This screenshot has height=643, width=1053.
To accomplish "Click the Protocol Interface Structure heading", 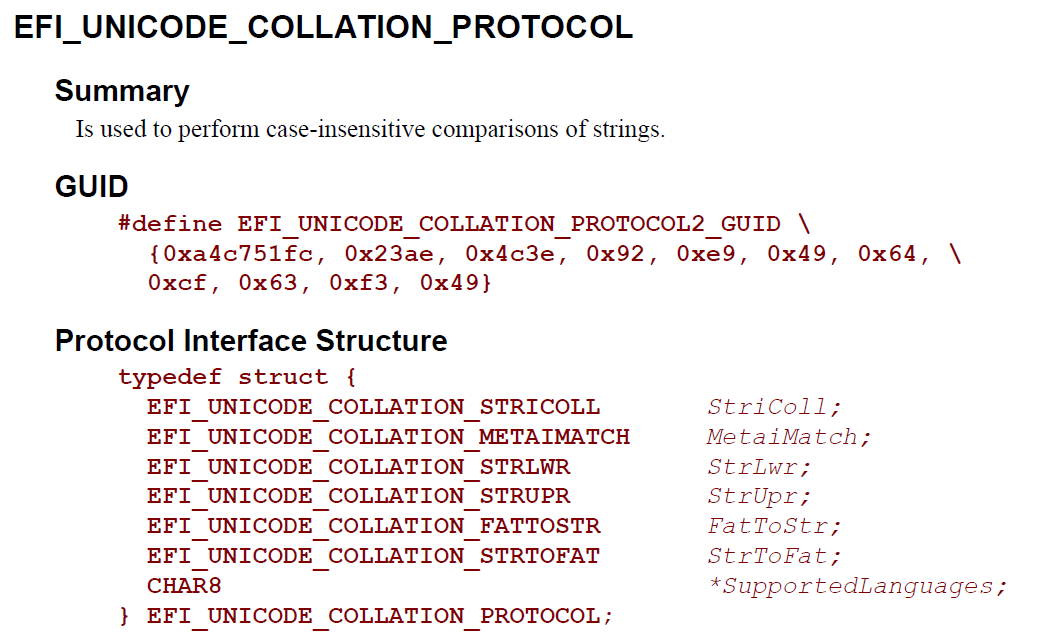I will (x=251, y=341).
